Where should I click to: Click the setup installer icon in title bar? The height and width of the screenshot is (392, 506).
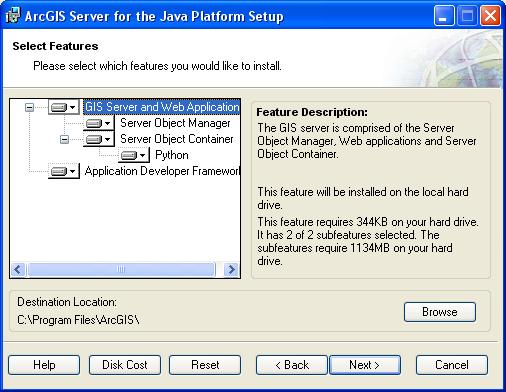click(x=12, y=16)
